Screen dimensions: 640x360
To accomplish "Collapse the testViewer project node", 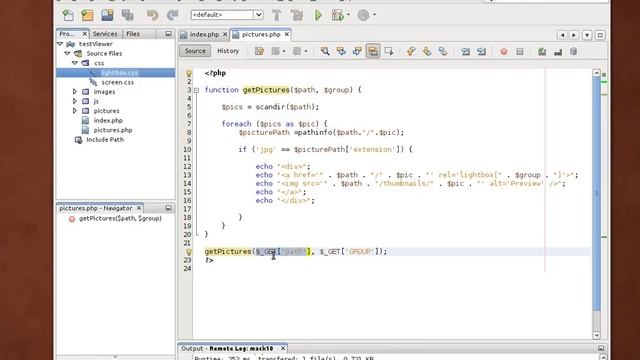I will point(60,44).
